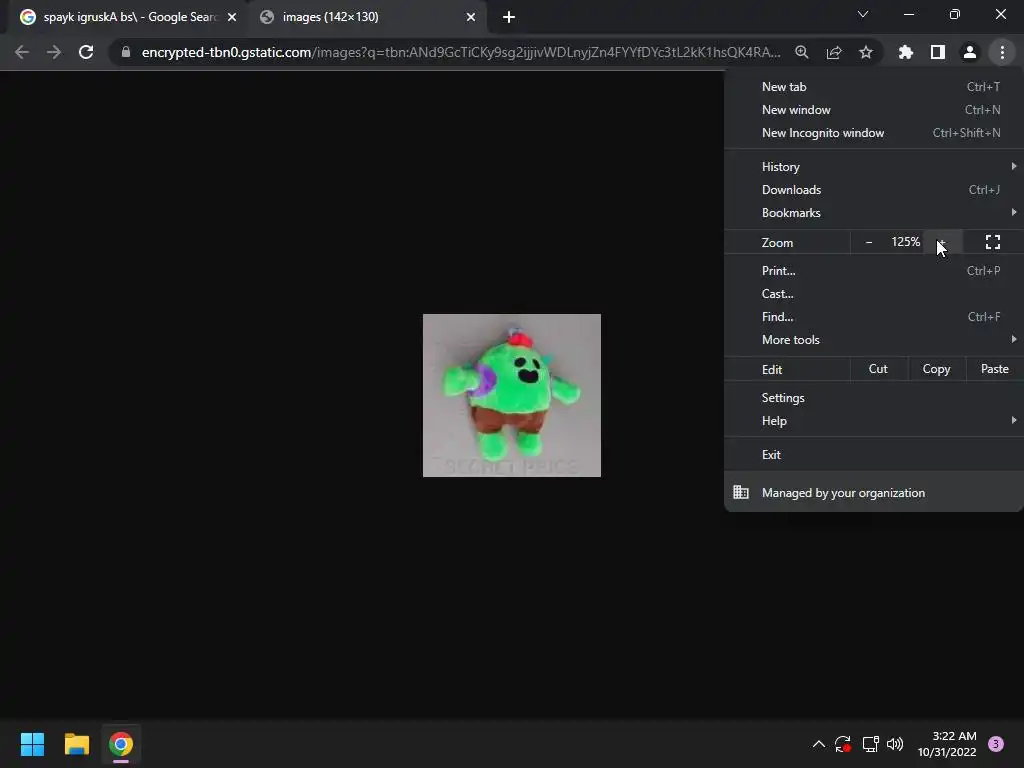
Task: Open the Windows Start menu
Action: 32,744
